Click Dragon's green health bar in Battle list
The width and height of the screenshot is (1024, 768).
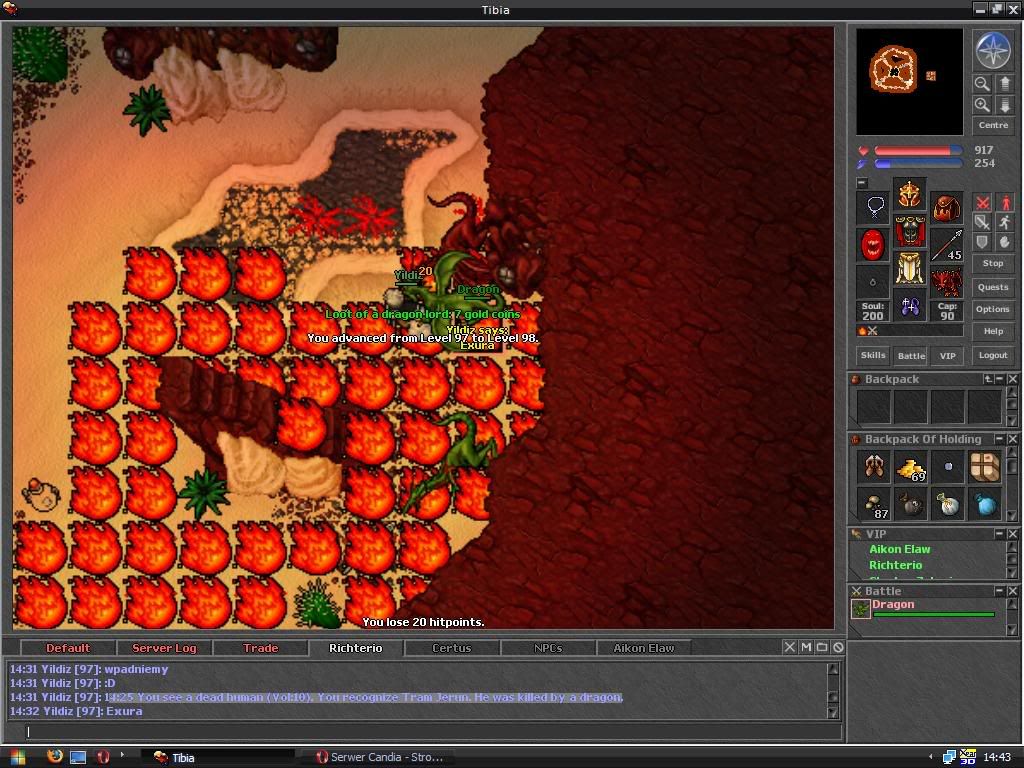[934, 615]
